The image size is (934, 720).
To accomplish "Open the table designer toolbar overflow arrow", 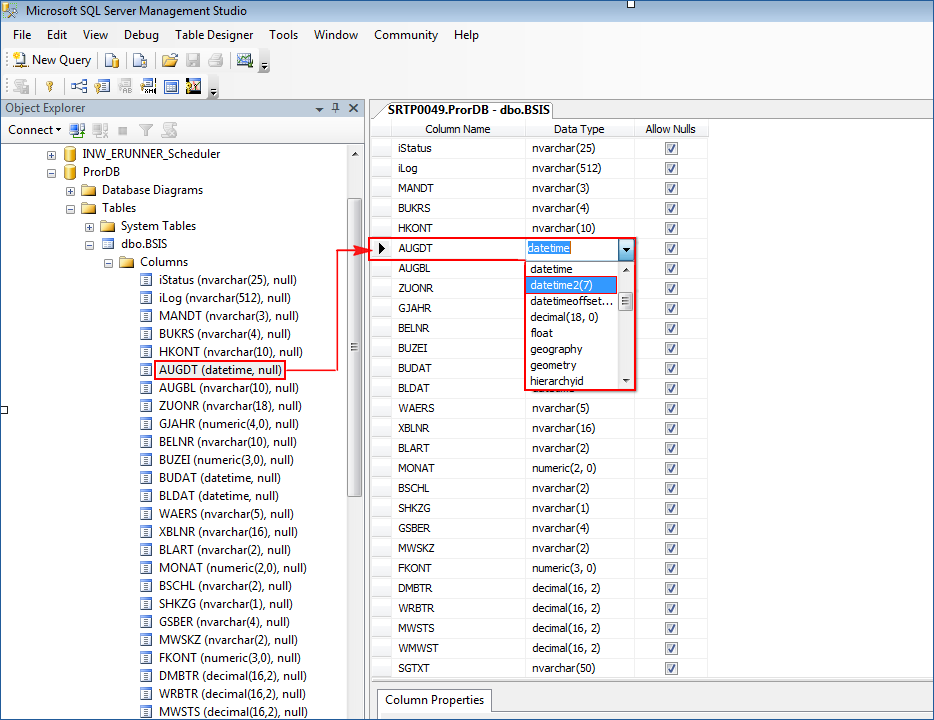I will click(214, 91).
